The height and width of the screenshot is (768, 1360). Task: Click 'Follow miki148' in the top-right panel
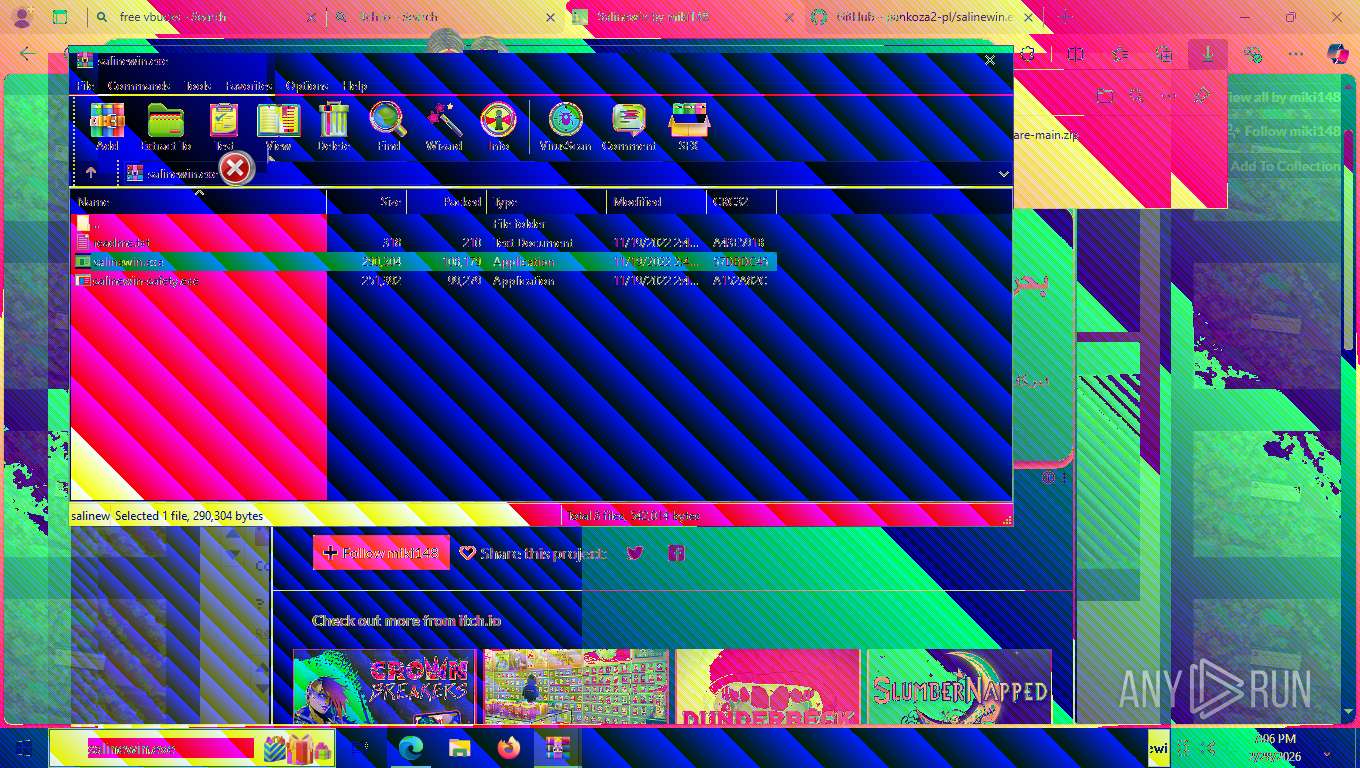1283,131
